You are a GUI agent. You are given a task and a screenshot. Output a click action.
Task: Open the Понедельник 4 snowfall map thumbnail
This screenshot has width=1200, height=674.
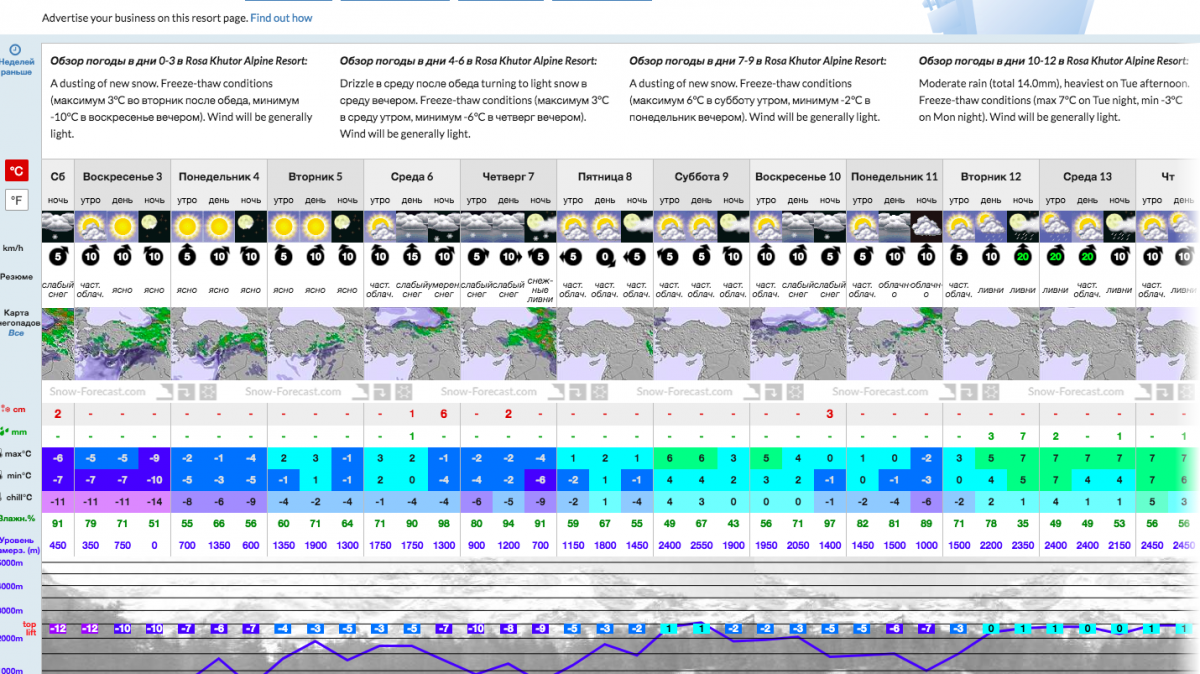pos(219,344)
